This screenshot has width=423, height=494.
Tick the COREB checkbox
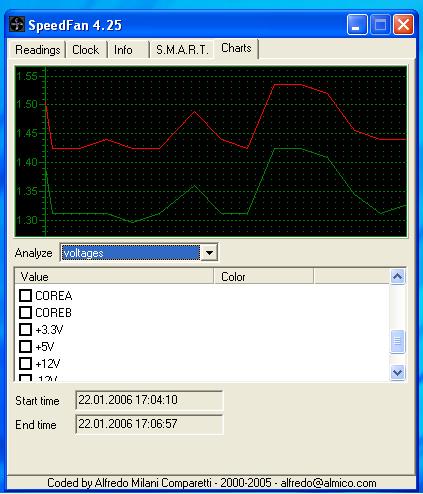pyautogui.click(x=25, y=312)
